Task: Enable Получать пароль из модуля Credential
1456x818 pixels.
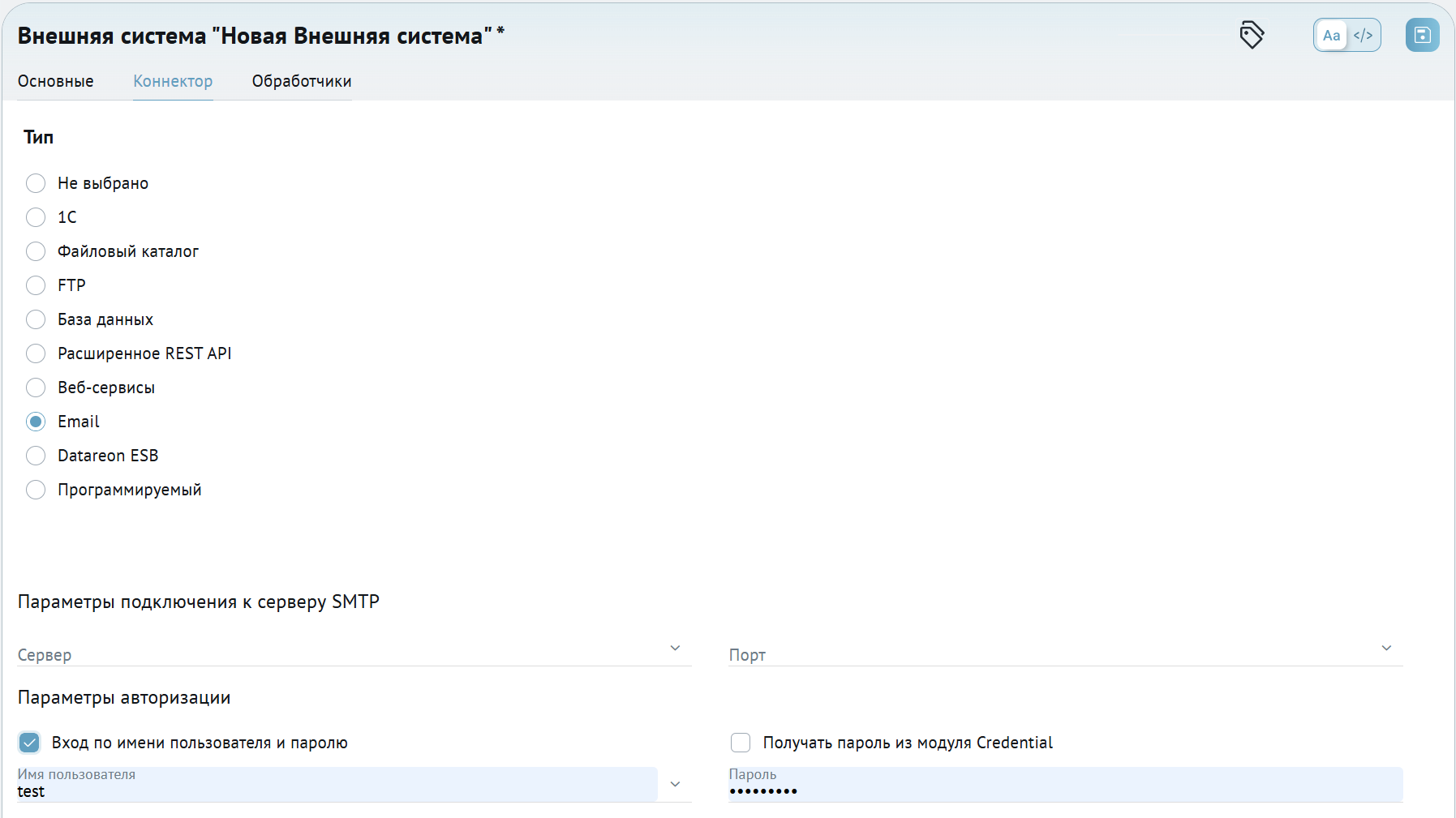Action: 741,743
